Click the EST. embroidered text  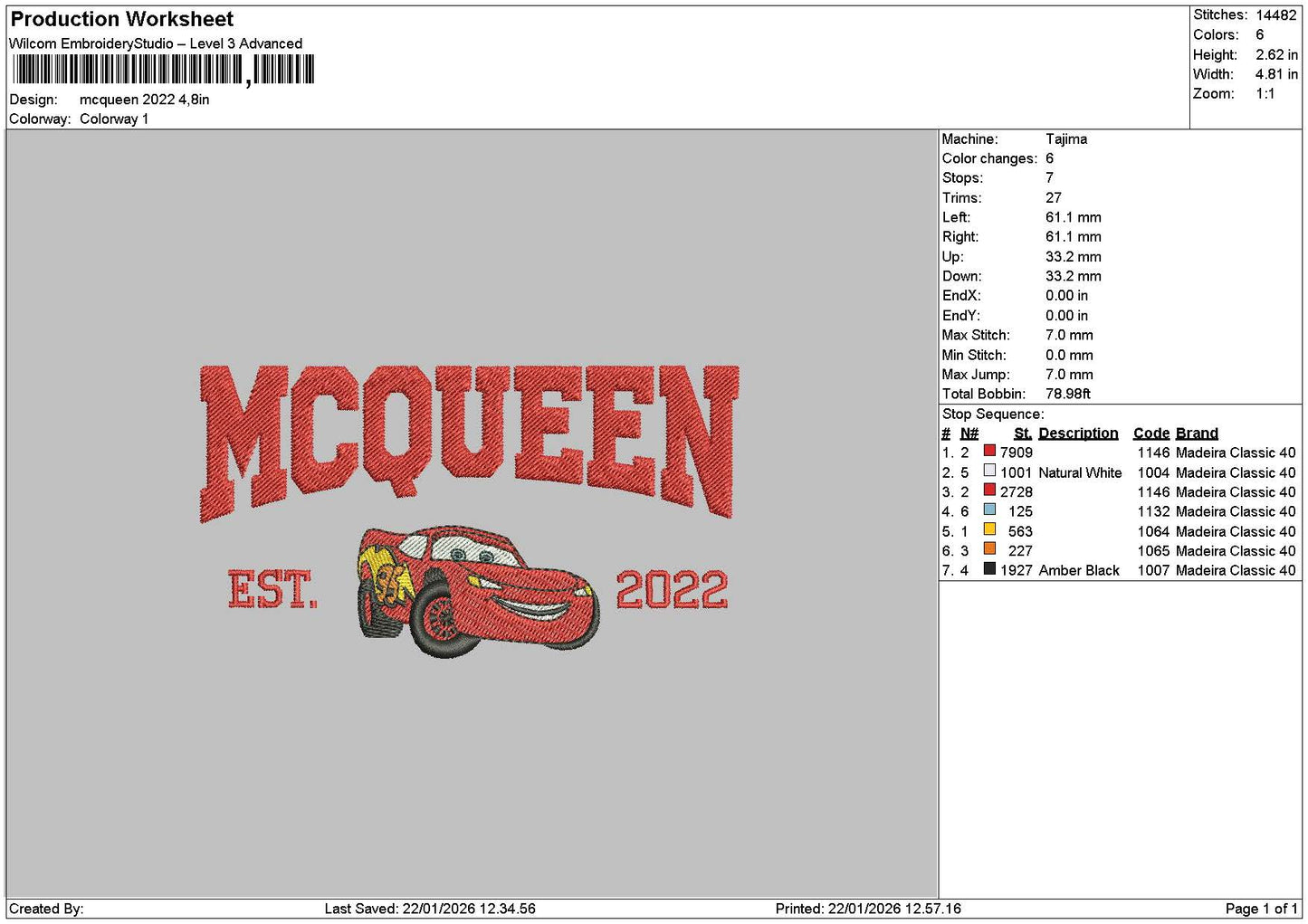[272, 589]
